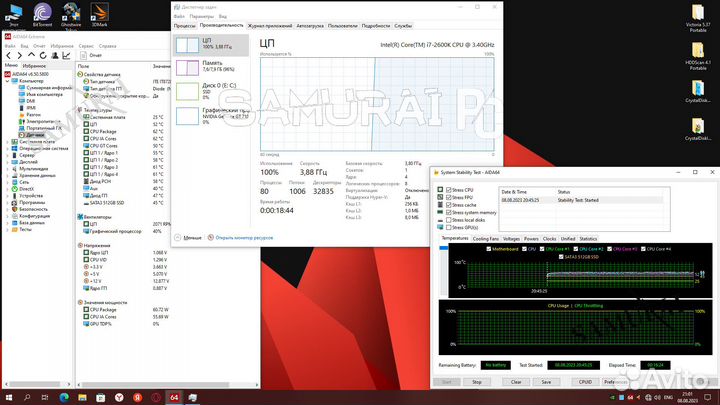This screenshot has width=720, height=405.
Task: Click Clear button in Stability Test
Action: pyautogui.click(x=516, y=382)
